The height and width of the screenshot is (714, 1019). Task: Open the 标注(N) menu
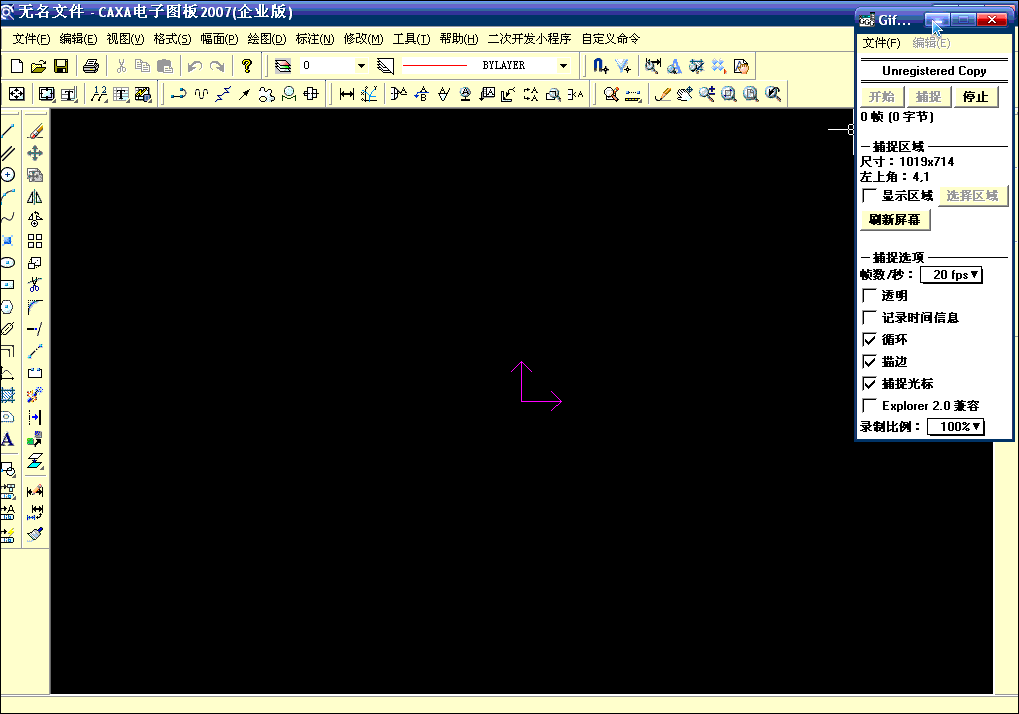pyautogui.click(x=315, y=39)
